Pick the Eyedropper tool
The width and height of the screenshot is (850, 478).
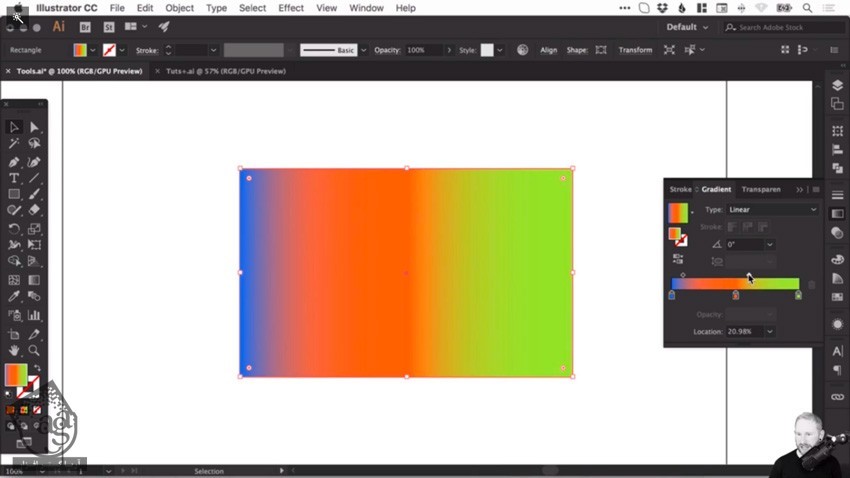pyautogui.click(x=14, y=296)
